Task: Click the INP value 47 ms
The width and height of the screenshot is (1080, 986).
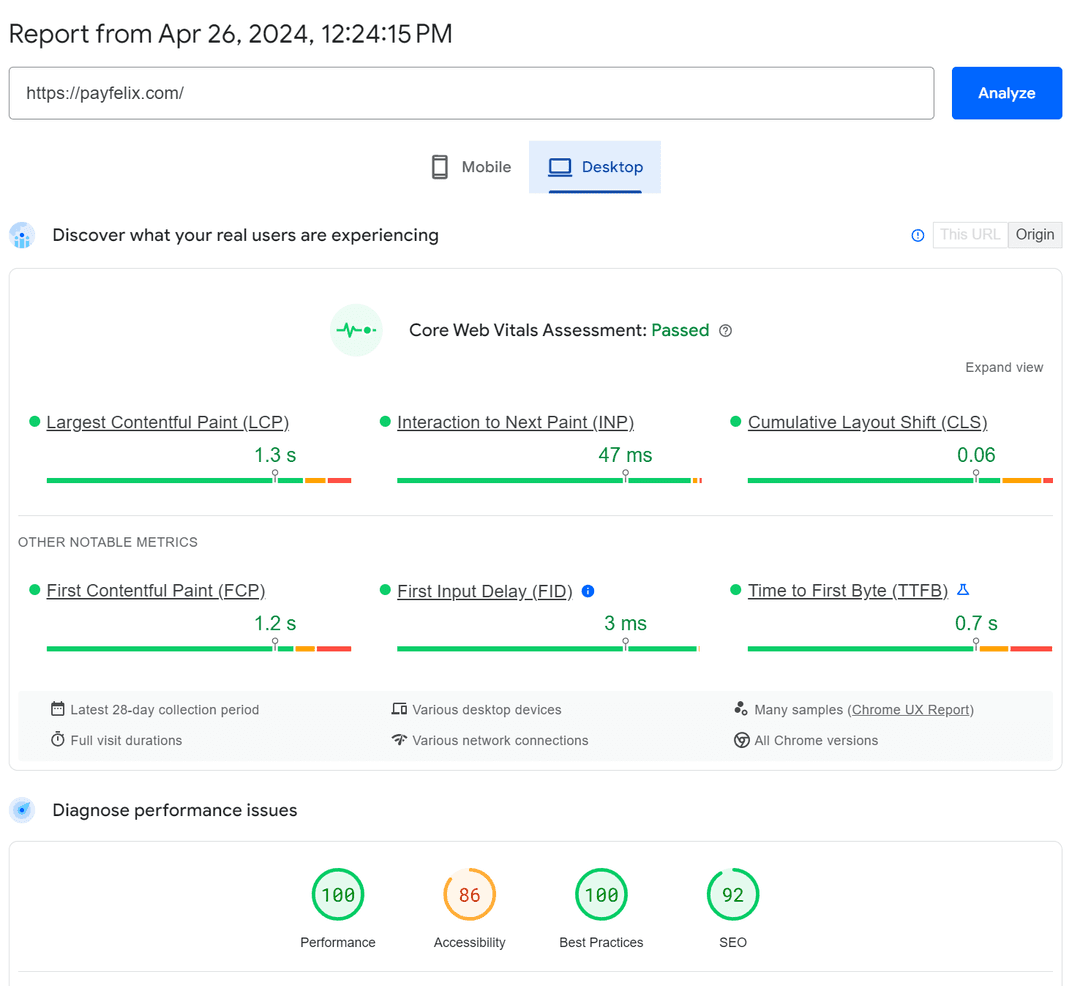Action: [625, 455]
